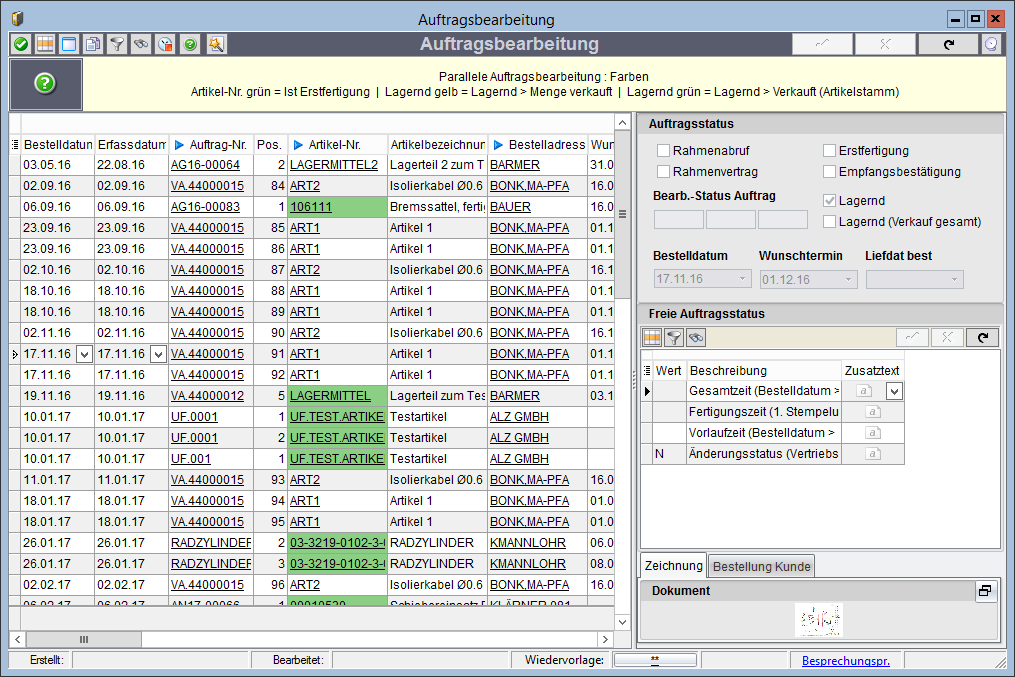The image size is (1015, 677).
Task: Click the Besprechungspr. link in status bar
Action: click(x=845, y=661)
